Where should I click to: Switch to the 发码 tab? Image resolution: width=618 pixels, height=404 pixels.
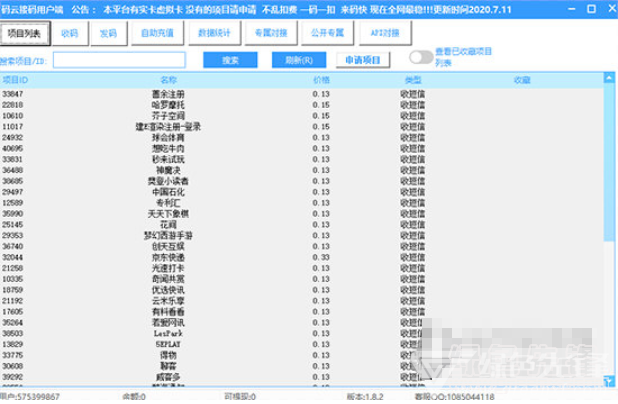(x=108, y=34)
